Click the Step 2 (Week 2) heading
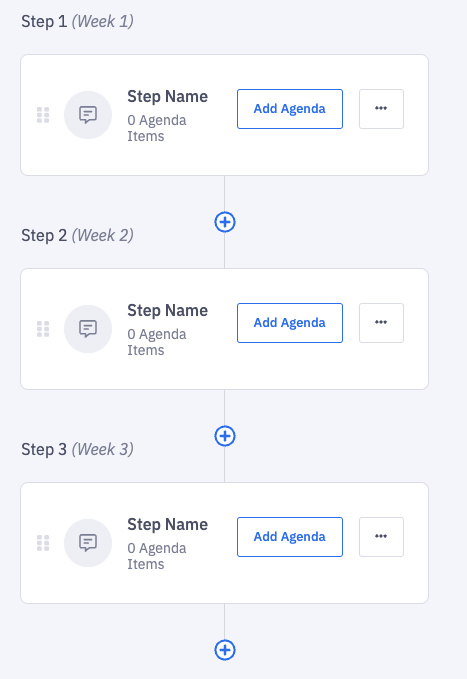 [x=78, y=236]
